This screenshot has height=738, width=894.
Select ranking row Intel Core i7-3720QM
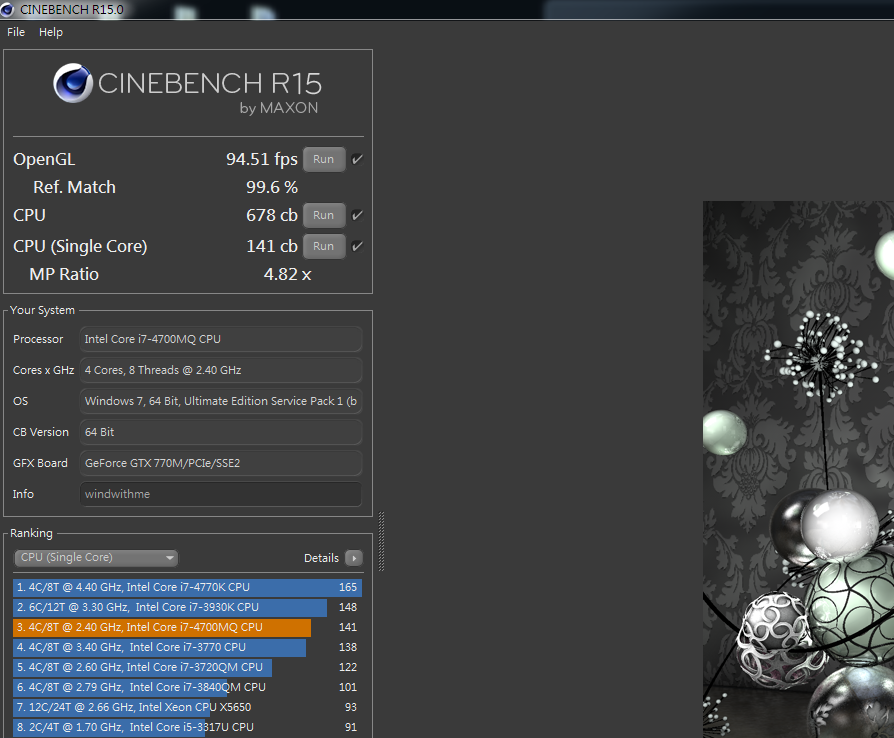point(187,667)
